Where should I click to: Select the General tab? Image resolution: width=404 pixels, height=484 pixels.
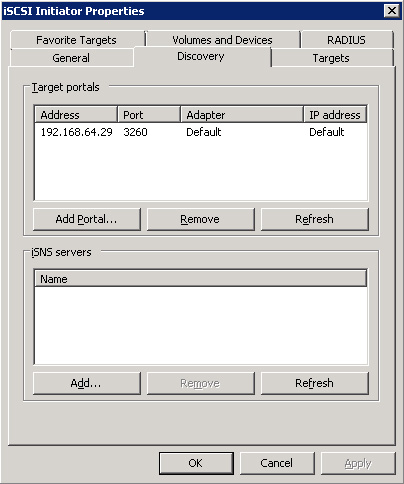pyautogui.click(x=71, y=58)
